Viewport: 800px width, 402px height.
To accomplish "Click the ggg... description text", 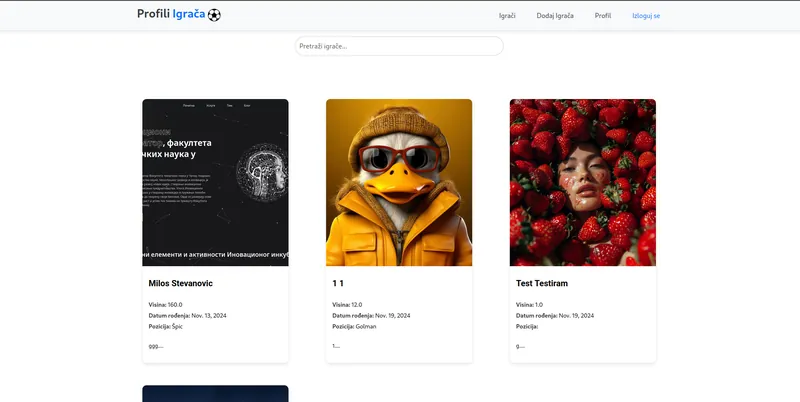I will 156,346.
